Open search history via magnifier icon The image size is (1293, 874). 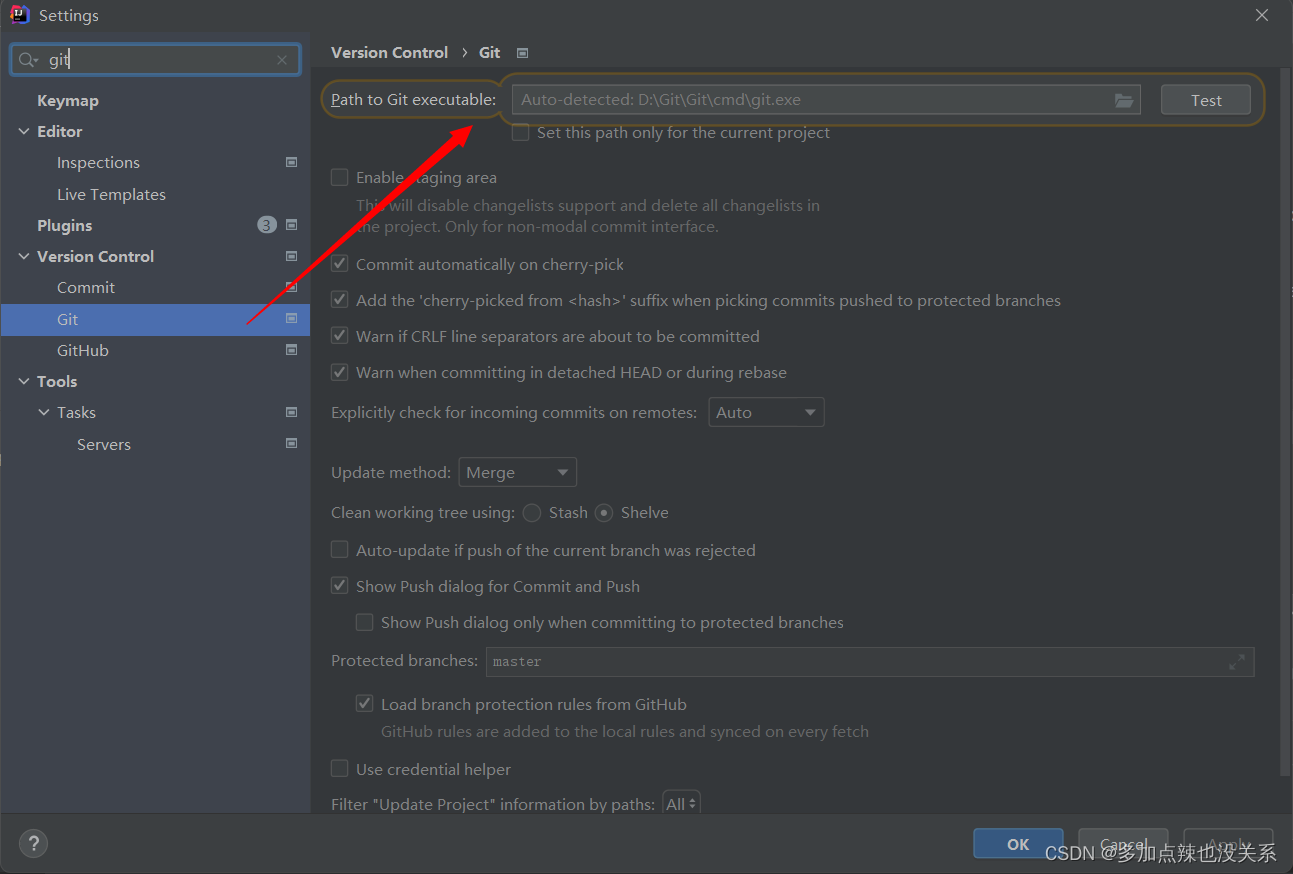tap(29, 60)
